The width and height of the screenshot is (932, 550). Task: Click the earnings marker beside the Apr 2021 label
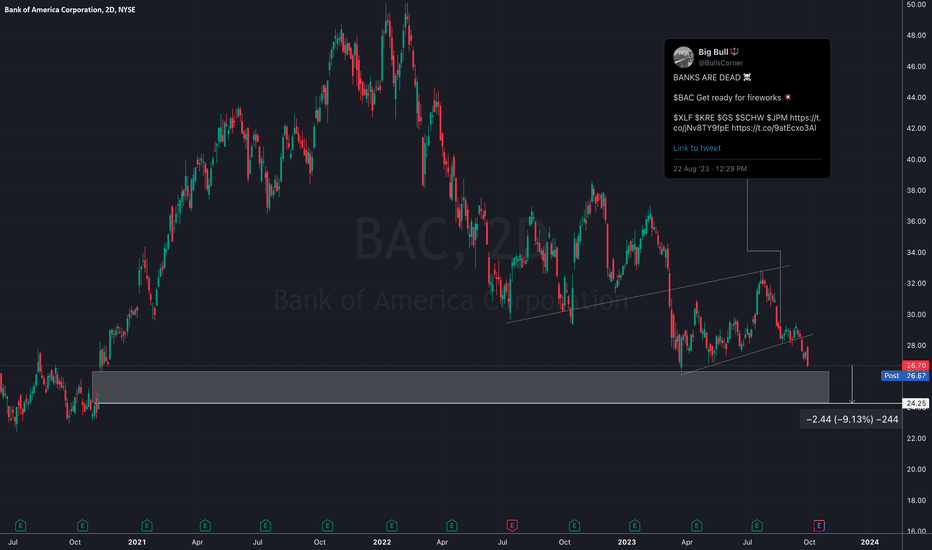[205, 526]
